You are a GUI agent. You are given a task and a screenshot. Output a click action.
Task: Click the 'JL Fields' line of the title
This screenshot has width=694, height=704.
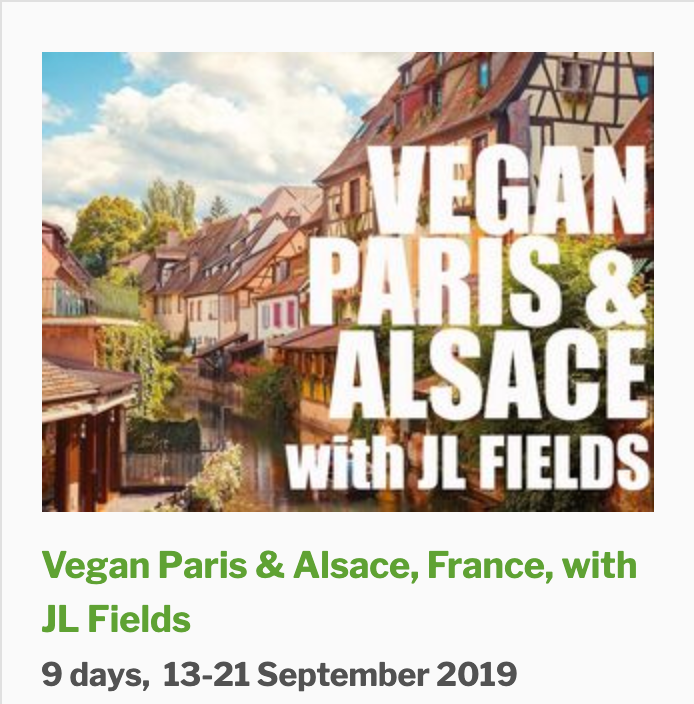(x=116, y=618)
